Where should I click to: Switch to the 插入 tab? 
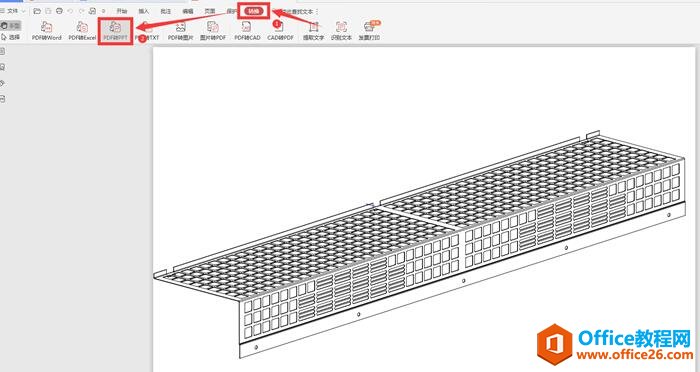[x=143, y=11]
